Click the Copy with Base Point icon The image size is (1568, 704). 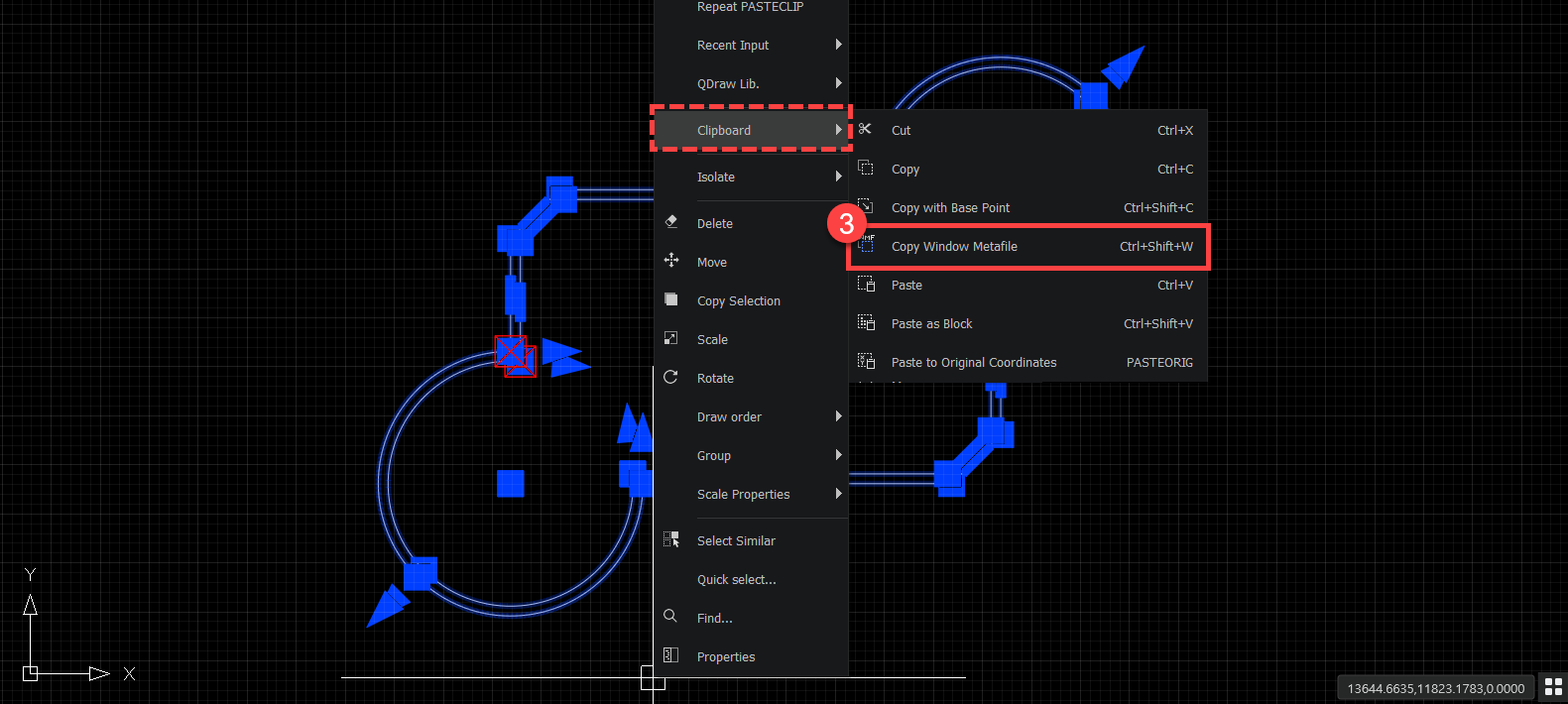tap(866, 206)
